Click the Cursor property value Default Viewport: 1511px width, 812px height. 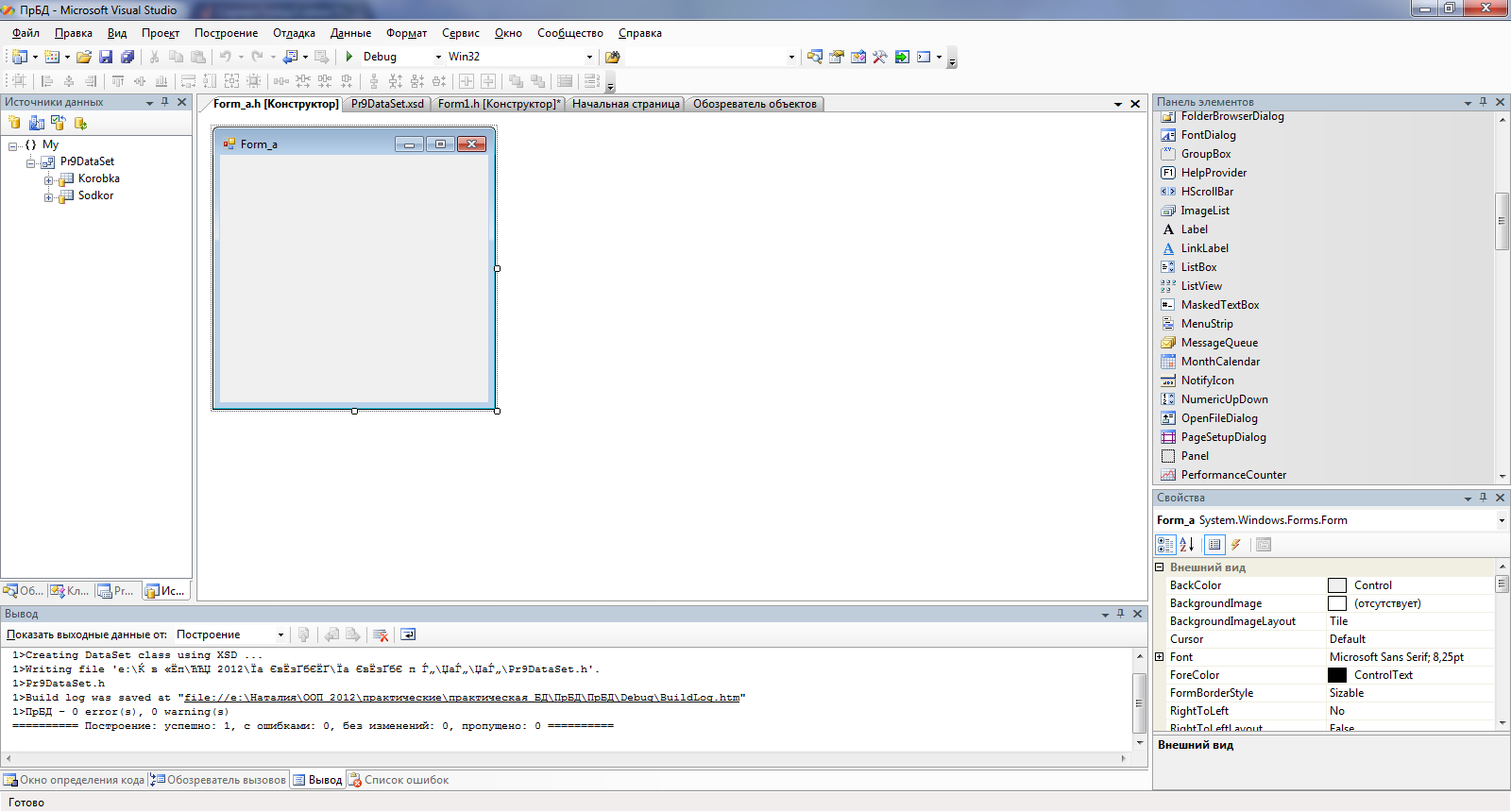point(1348,639)
